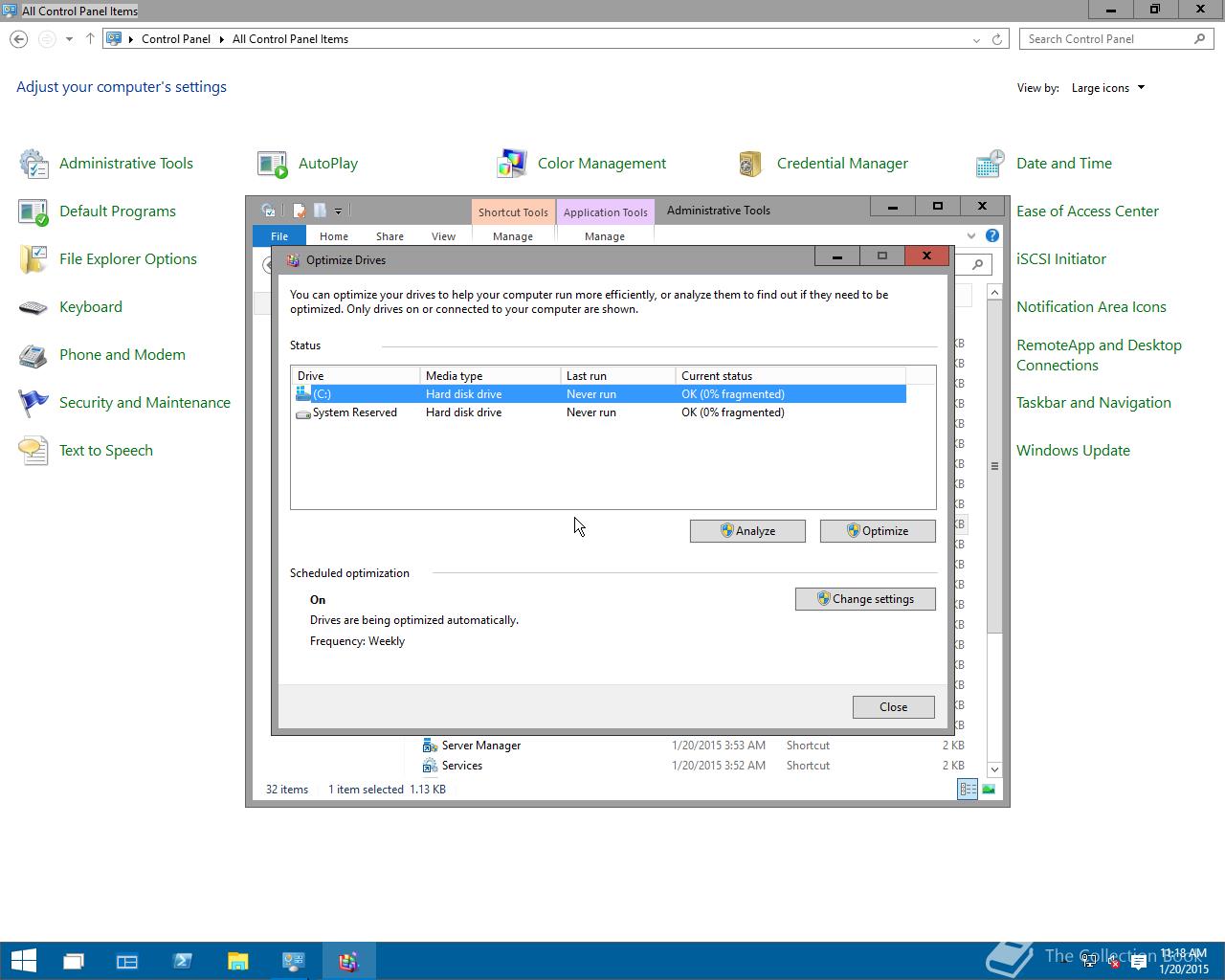The width and height of the screenshot is (1225, 980).
Task: Click scroll down arrow in Administrative Tools
Action: click(x=994, y=769)
